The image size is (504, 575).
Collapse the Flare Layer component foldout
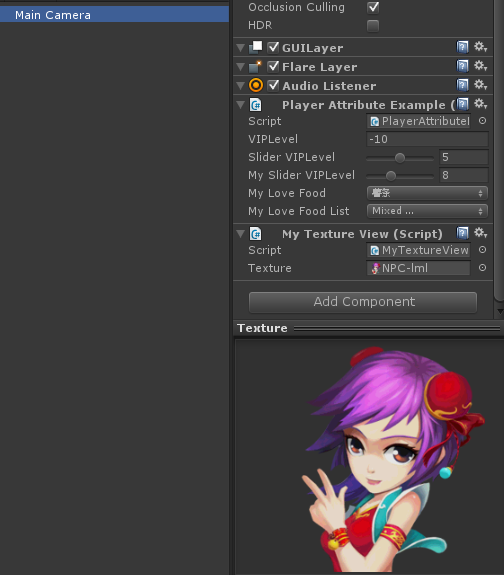click(241, 67)
